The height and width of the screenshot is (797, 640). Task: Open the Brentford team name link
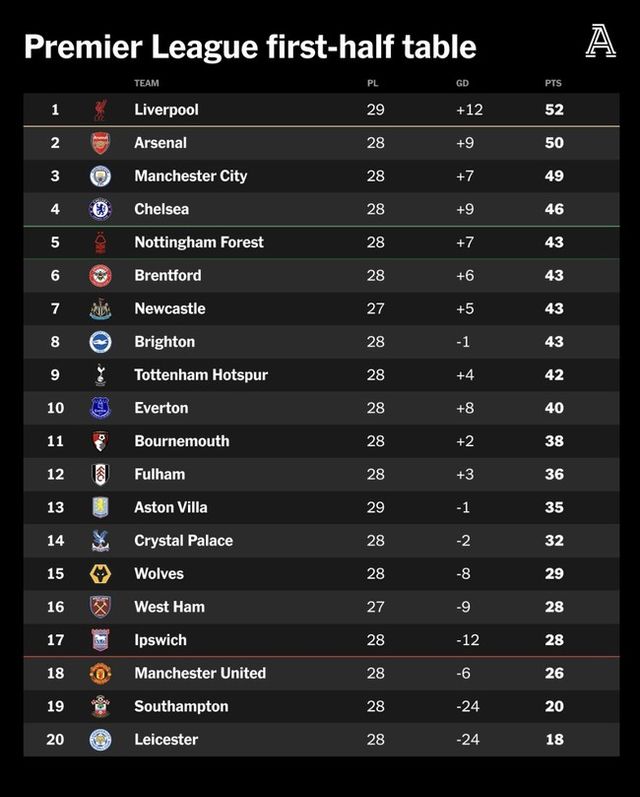(x=168, y=275)
